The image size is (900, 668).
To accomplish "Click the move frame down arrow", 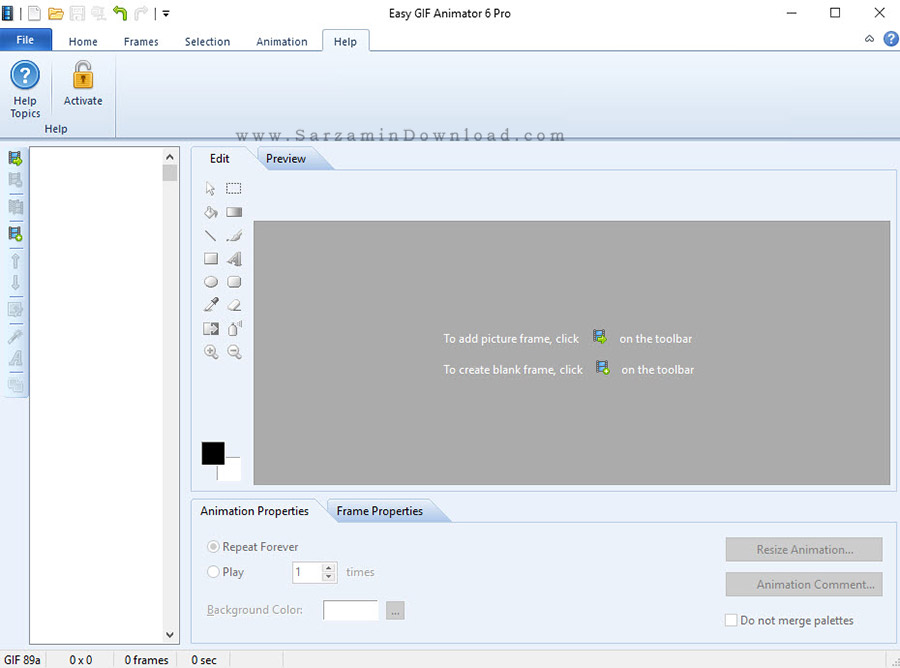I will 15,282.
